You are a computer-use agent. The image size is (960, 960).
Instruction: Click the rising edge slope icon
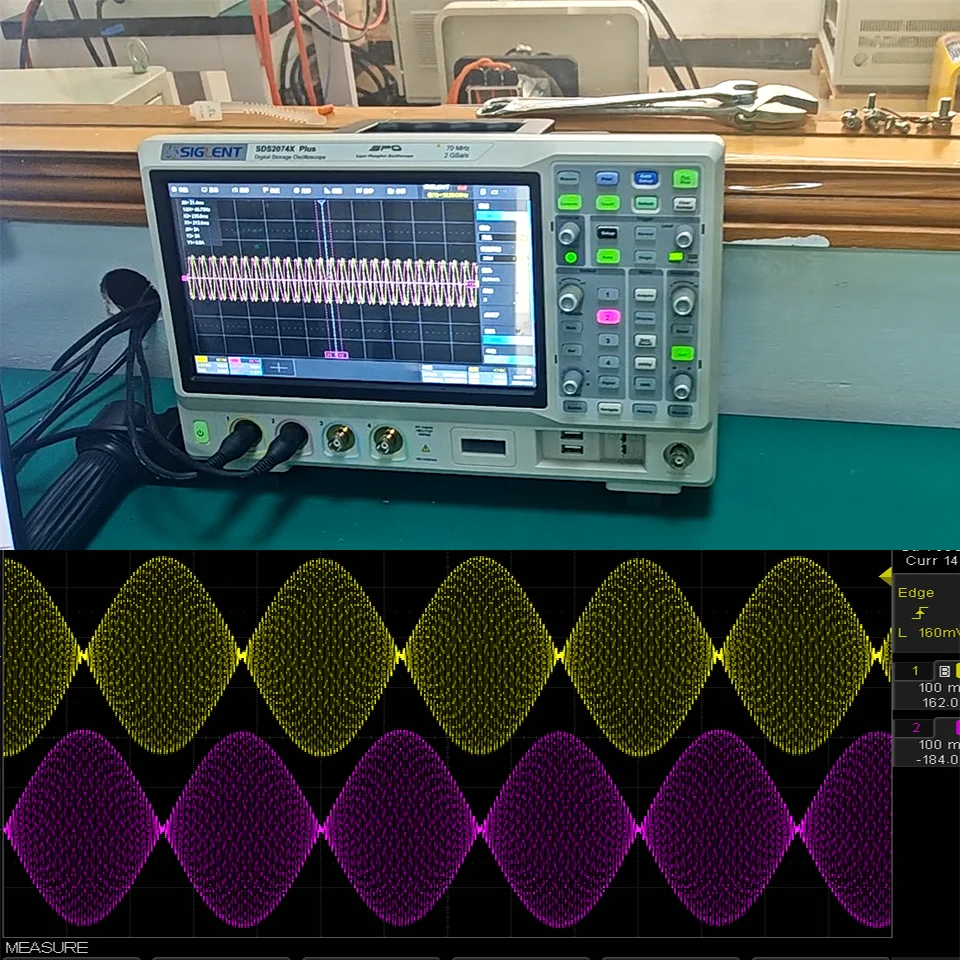point(920,612)
